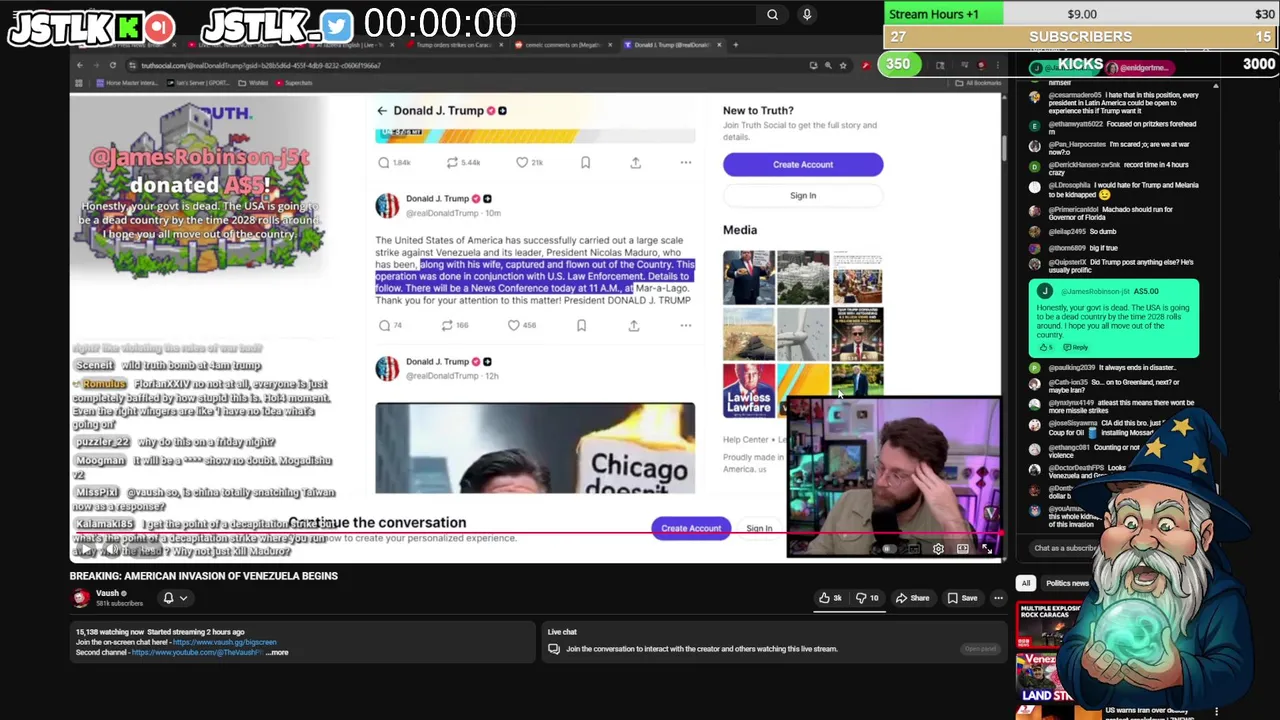The height and width of the screenshot is (720, 1280).
Task: Open Trump profile avatar on 10m post
Action: click(x=387, y=206)
